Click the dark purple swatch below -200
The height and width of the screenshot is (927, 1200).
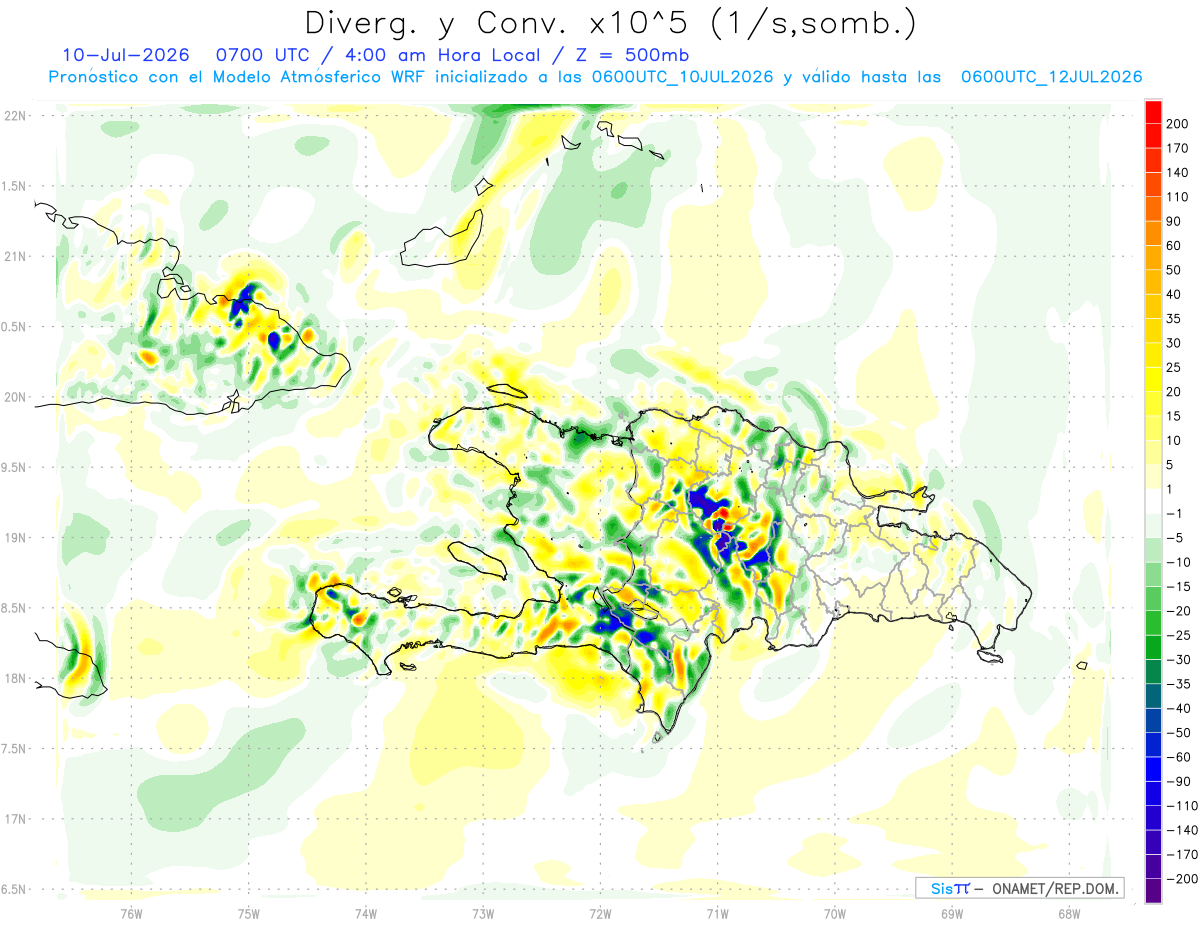point(1153,891)
